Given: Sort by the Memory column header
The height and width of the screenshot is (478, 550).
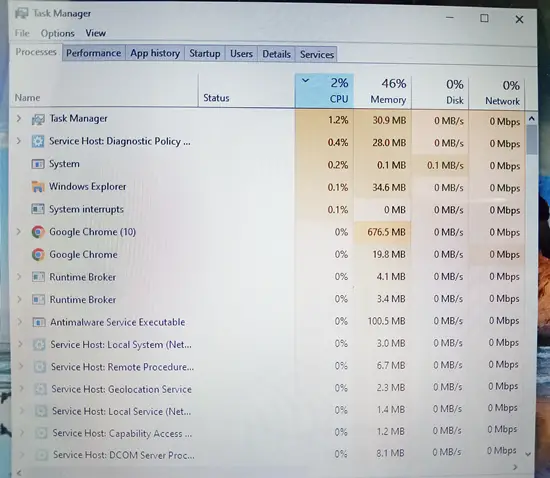Looking at the screenshot, I should (x=382, y=91).
